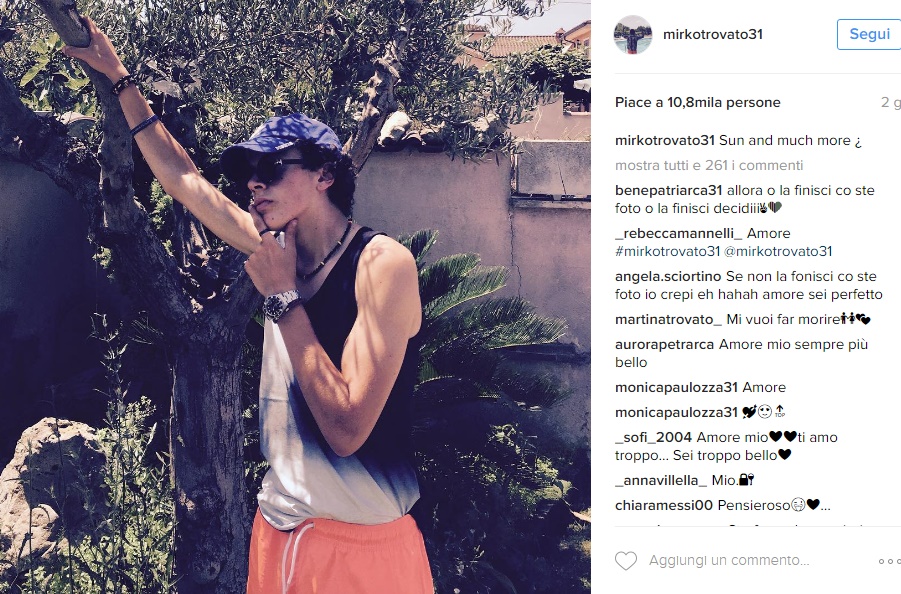This screenshot has height=594, width=901.
Task: Open martinatrovato_ profile link
Action: click(668, 320)
